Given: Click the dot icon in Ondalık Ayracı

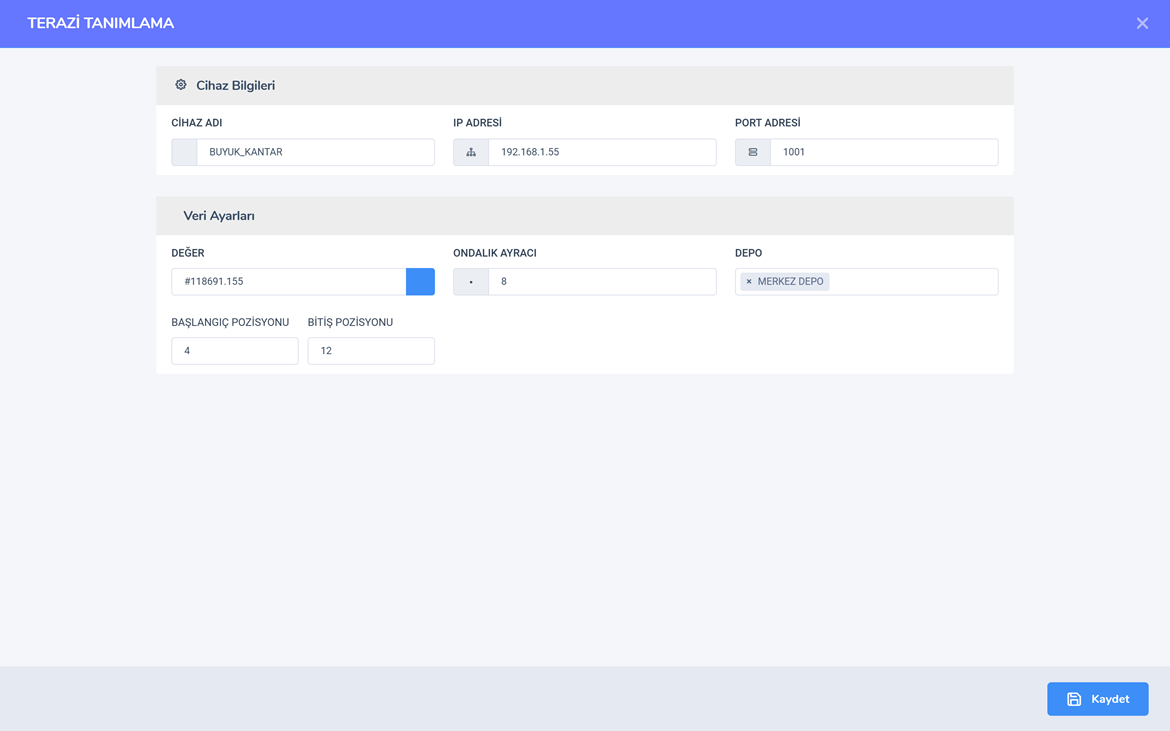Looking at the screenshot, I should (471, 282).
